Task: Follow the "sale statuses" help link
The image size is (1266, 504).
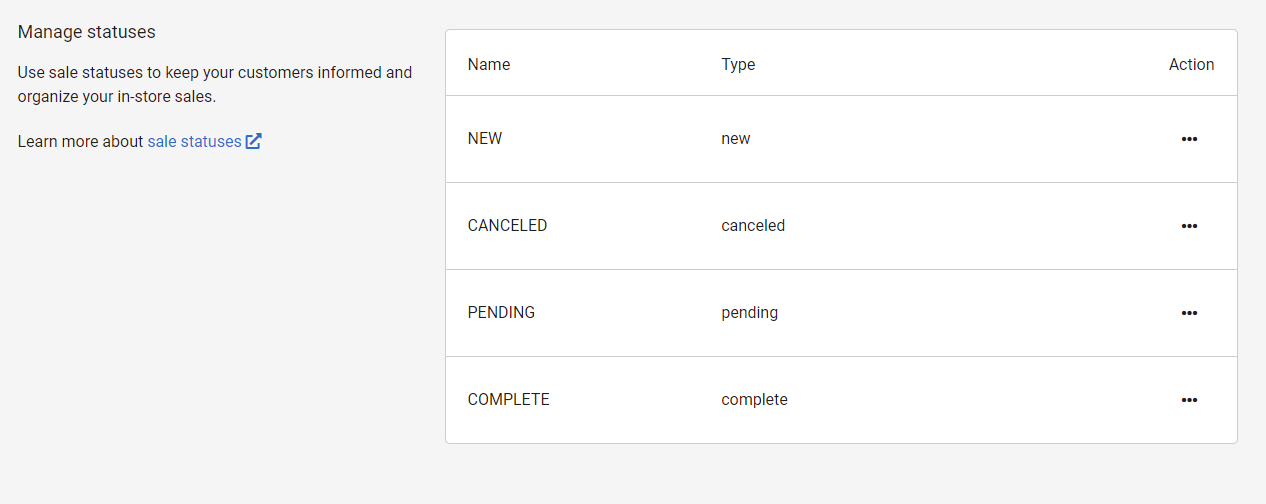Action: pos(194,141)
